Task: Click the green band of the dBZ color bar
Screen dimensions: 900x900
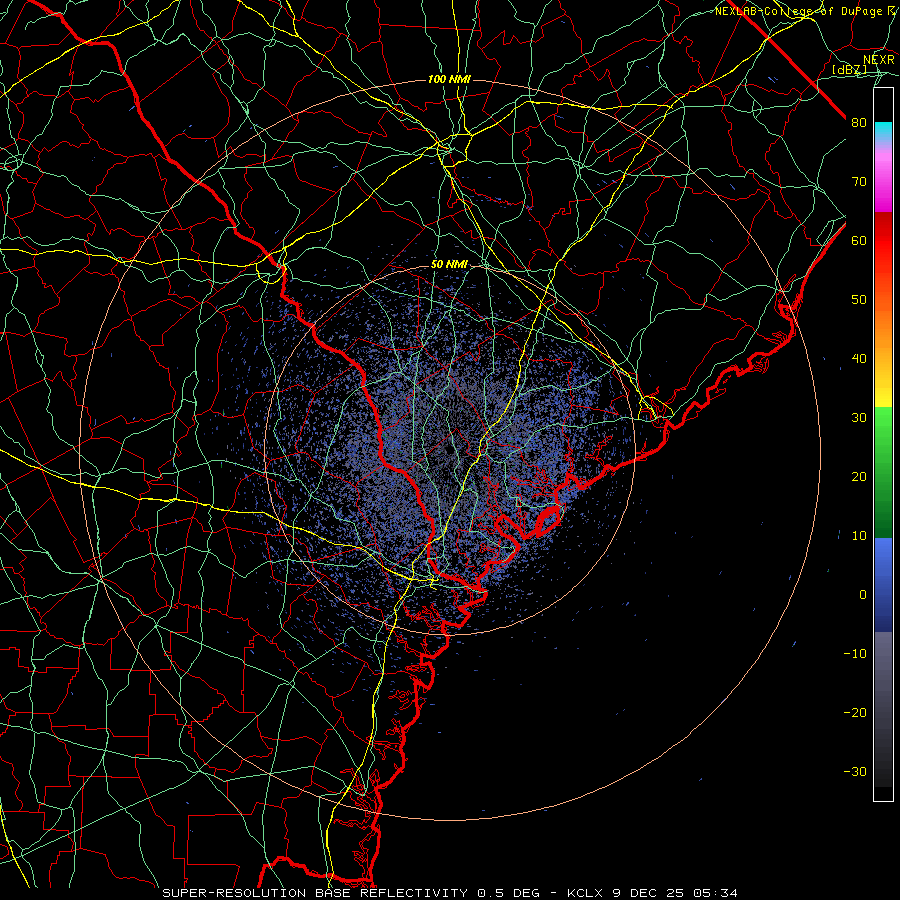Action: [883, 472]
